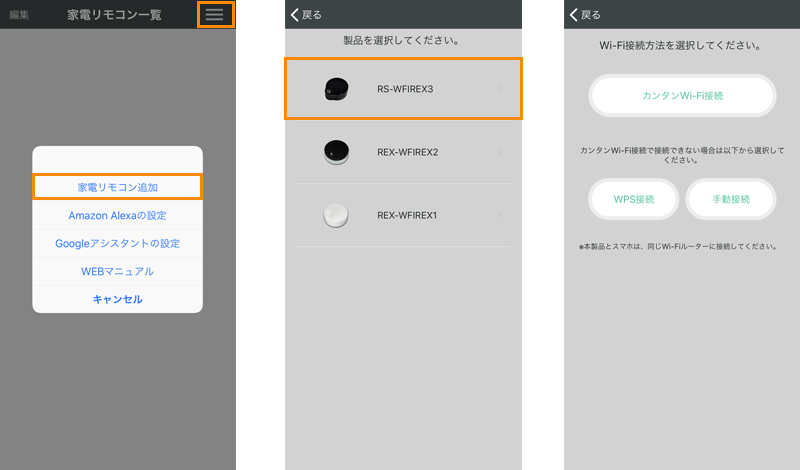Image resolution: width=800 pixels, height=470 pixels.
Task: Click white REX-WFIREX1 device thumbnail
Action: coord(336,215)
